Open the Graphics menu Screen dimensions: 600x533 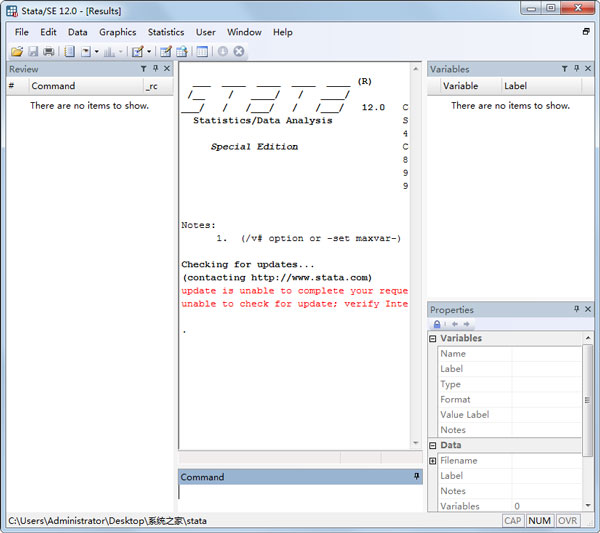tap(117, 32)
